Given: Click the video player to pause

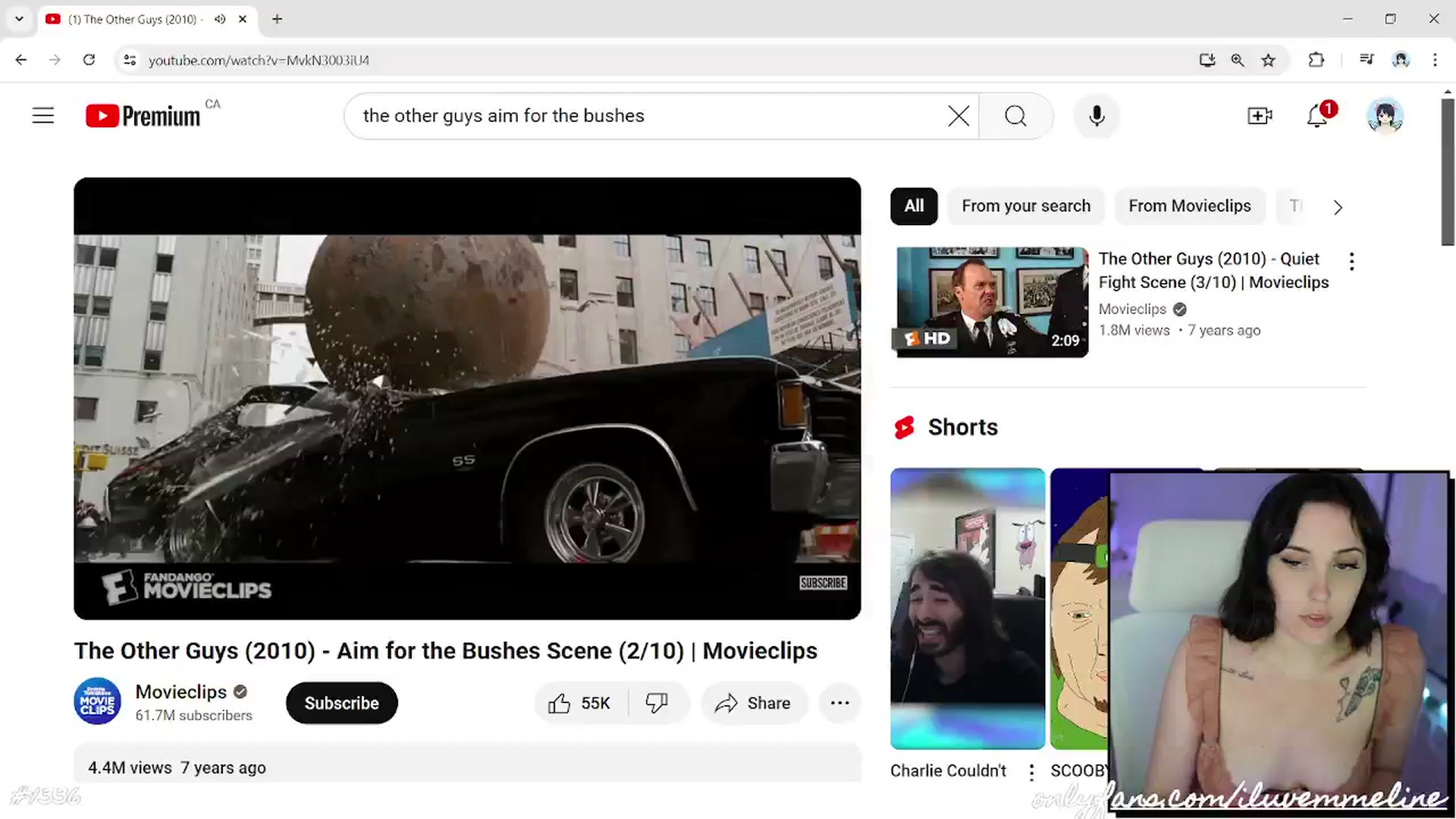Looking at the screenshot, I should [x=467, y=398].
